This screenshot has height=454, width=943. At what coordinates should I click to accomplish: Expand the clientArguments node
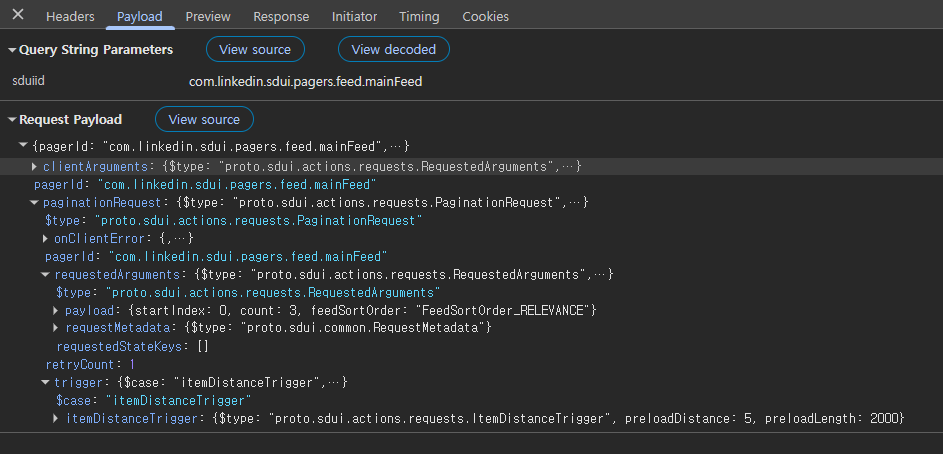tap(34, 167)
